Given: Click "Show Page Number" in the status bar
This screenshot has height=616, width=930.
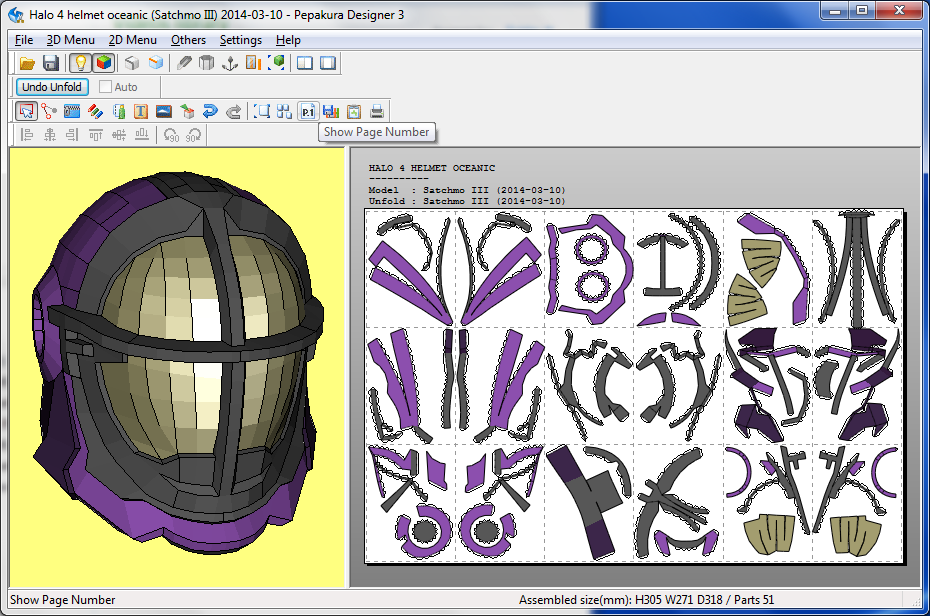Looking at the screenshot, I should click(63, 599).
